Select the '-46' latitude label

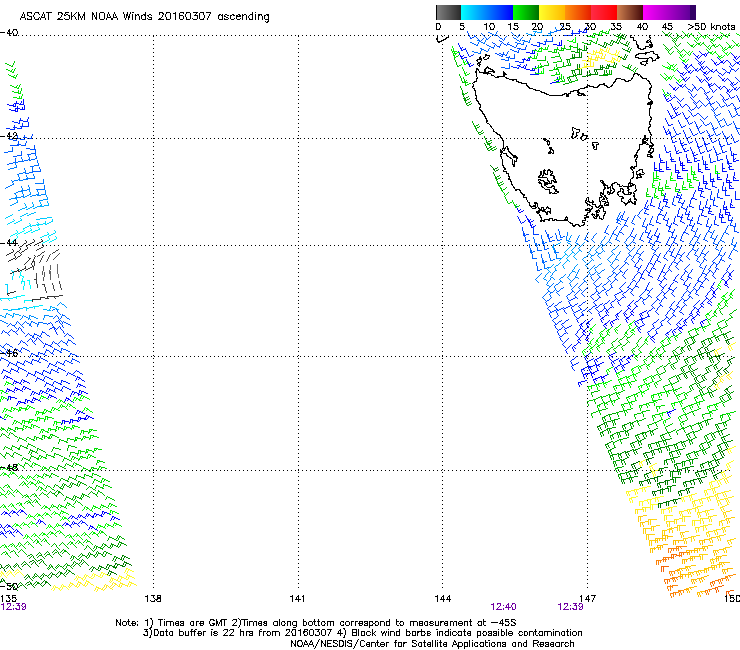(9, 353)
